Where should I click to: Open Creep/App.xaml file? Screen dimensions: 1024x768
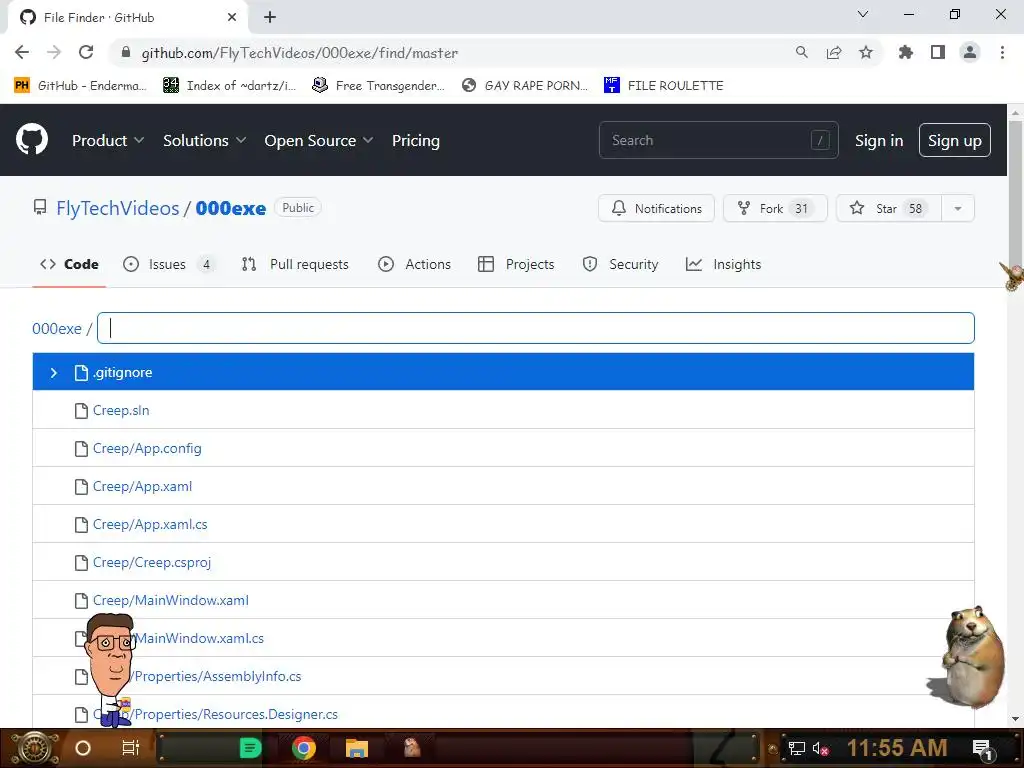142,486
